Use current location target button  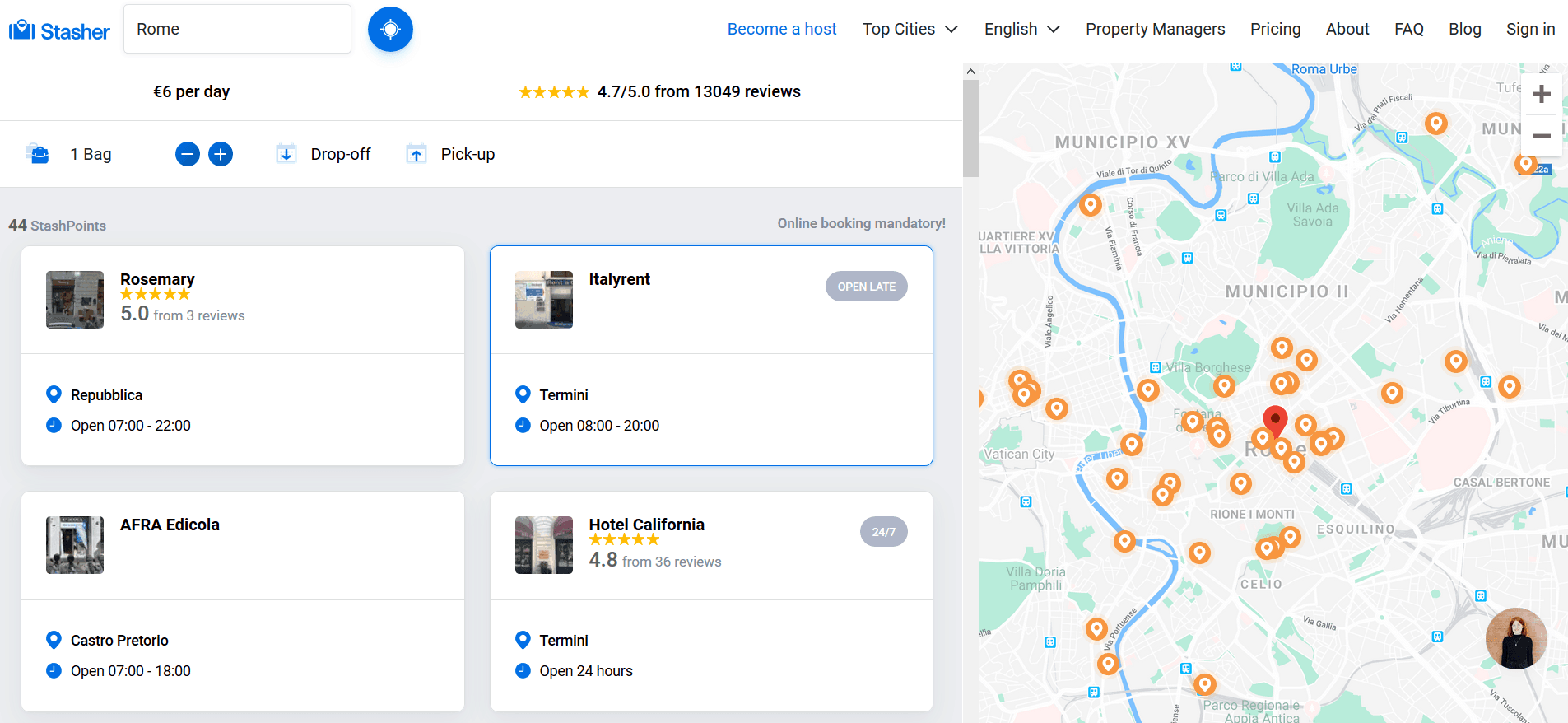pyautogui.click(x=390, y=30)
